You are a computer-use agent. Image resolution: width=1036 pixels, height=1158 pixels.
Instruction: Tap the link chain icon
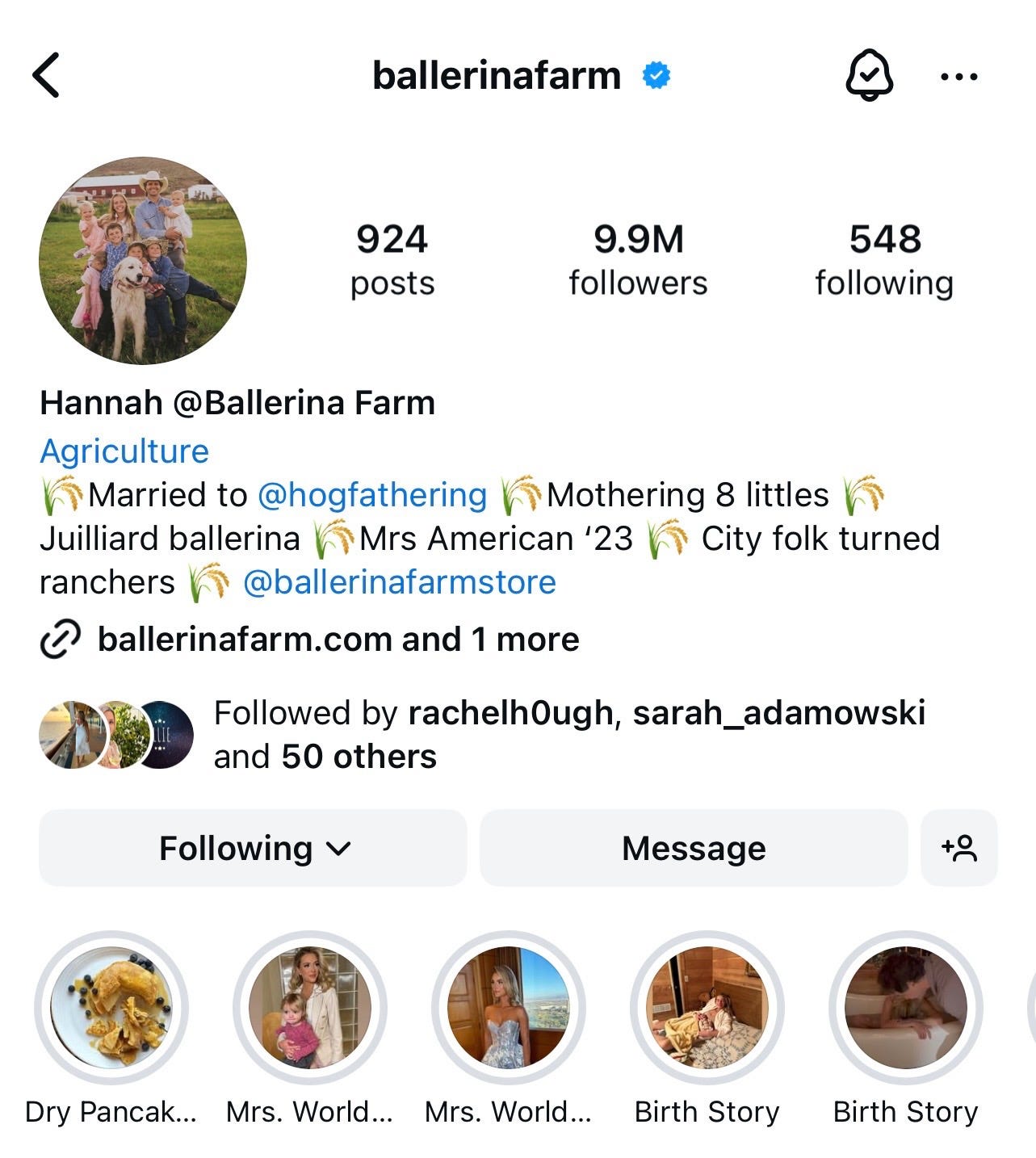[60, 640]
